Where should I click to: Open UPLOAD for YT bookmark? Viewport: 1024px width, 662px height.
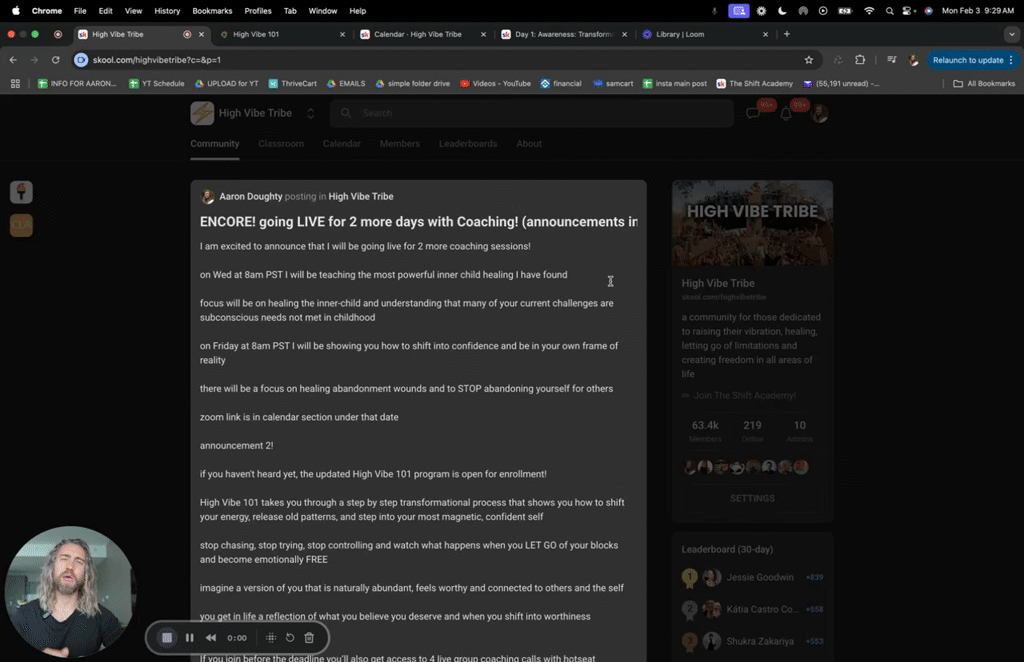pyautogui.click(x=227, y=84)
